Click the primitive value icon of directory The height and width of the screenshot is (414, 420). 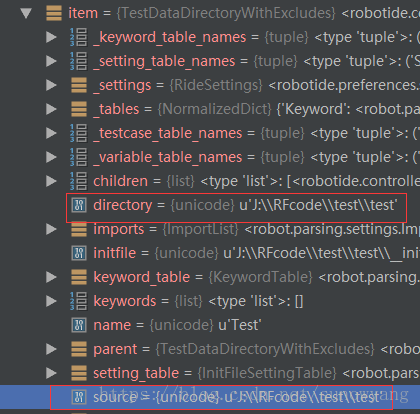click(x=79, y=205)
